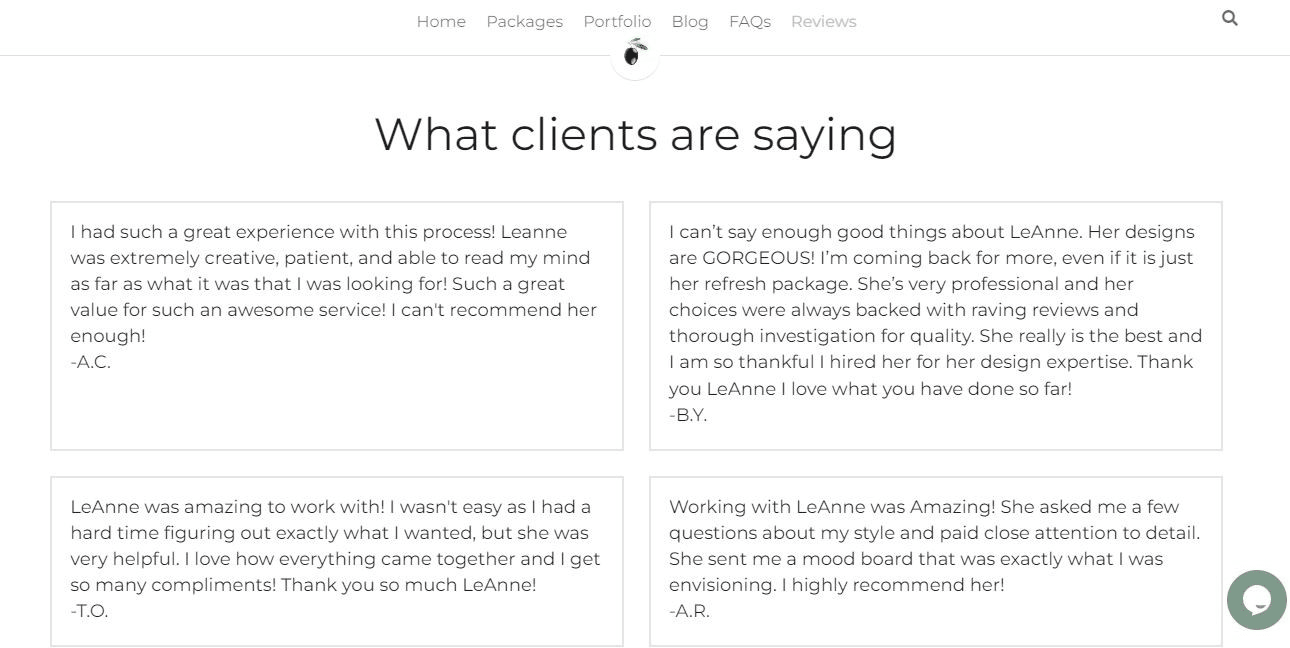Open the Packages menu item
This screenshot has width=1290, height=648.
[524, 22]
